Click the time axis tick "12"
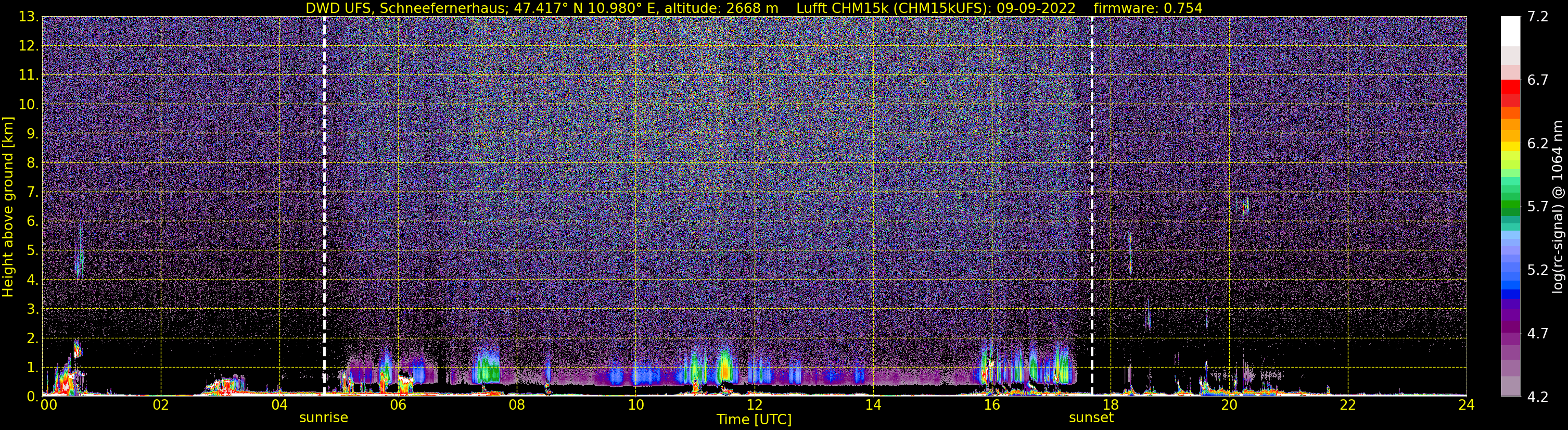Image resolution: width=1568 pixels, height=430 pixels. (754, 405)
